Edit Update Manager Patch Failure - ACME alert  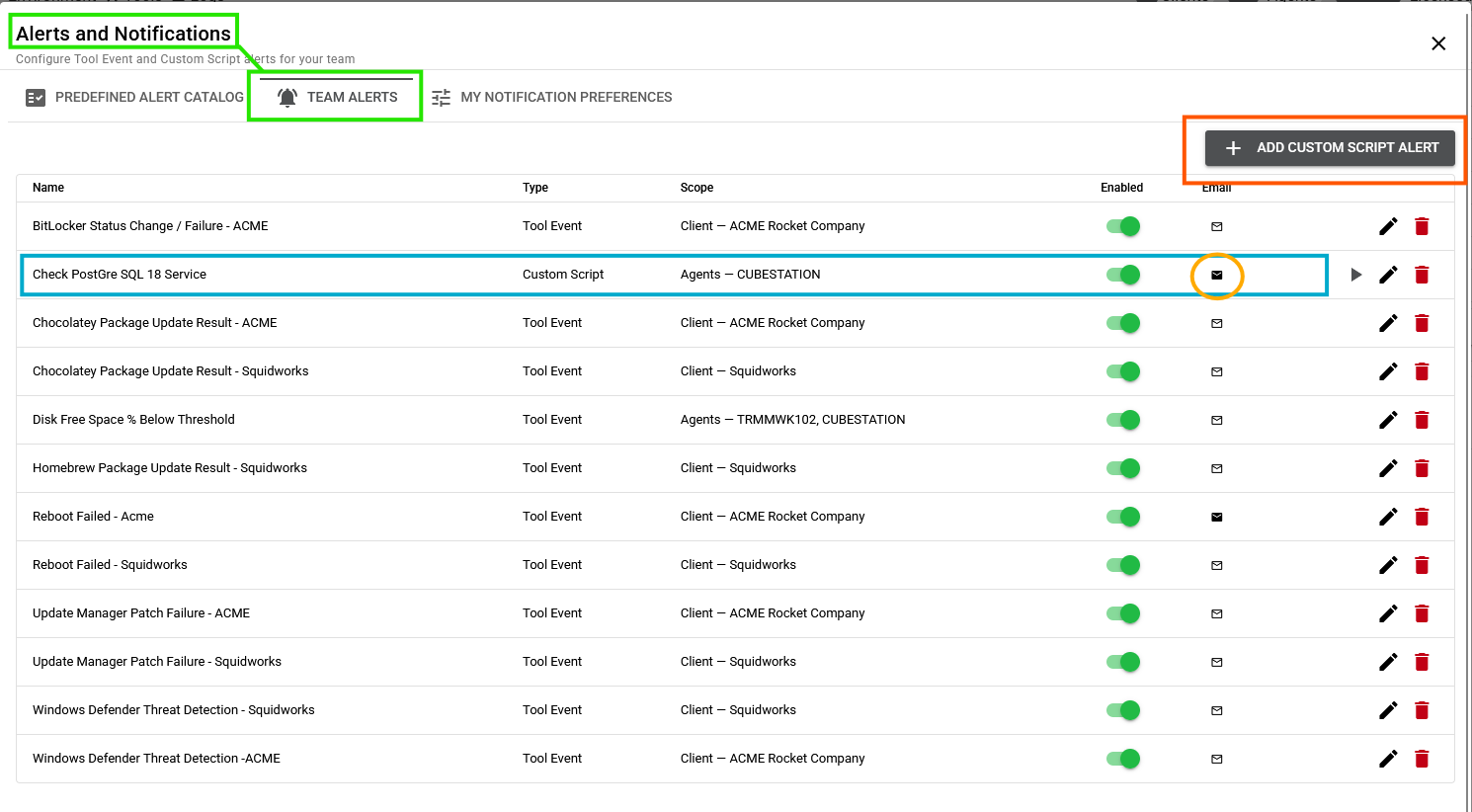point(1388,613)
